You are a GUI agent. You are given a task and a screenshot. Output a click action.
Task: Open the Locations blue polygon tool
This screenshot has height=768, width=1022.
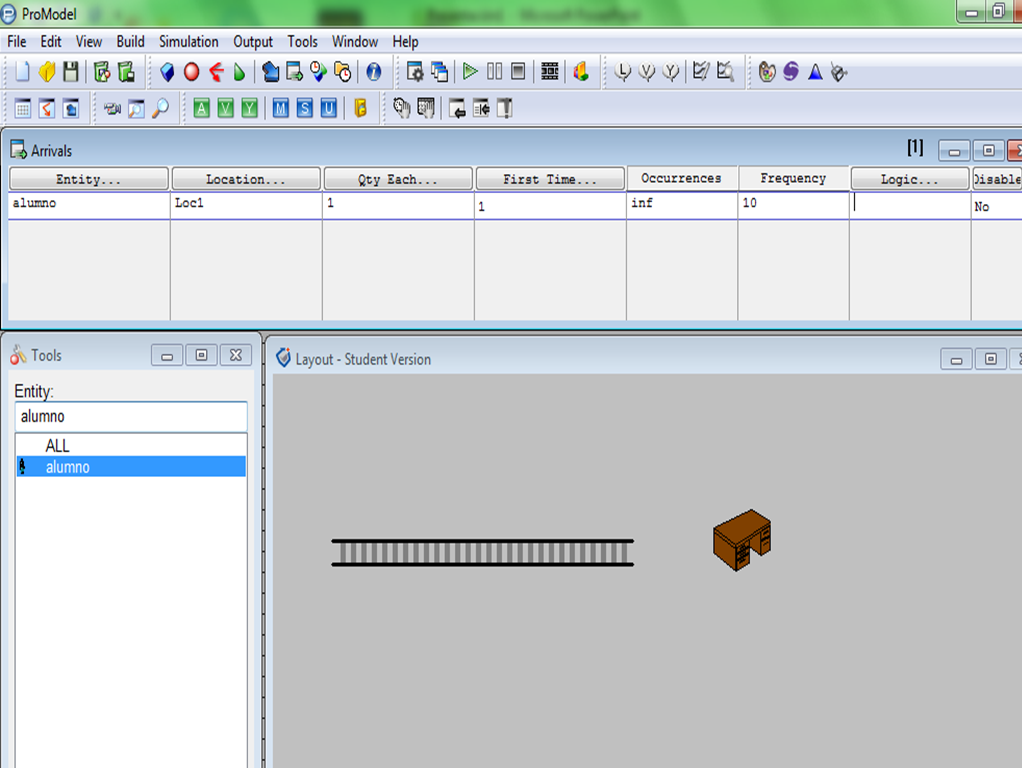167,72
